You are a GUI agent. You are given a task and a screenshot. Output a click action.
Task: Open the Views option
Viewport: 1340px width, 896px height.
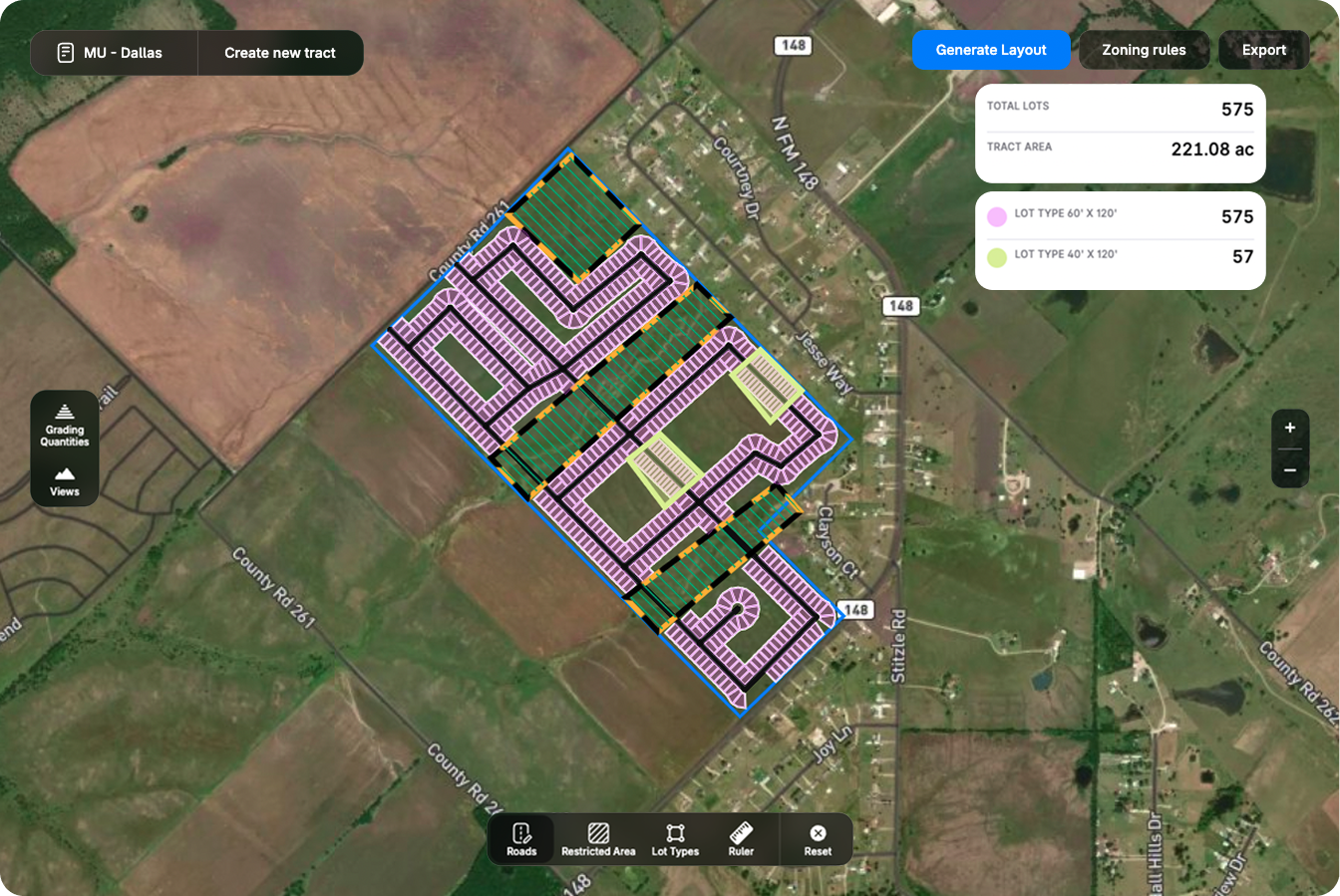coord(65,480)
